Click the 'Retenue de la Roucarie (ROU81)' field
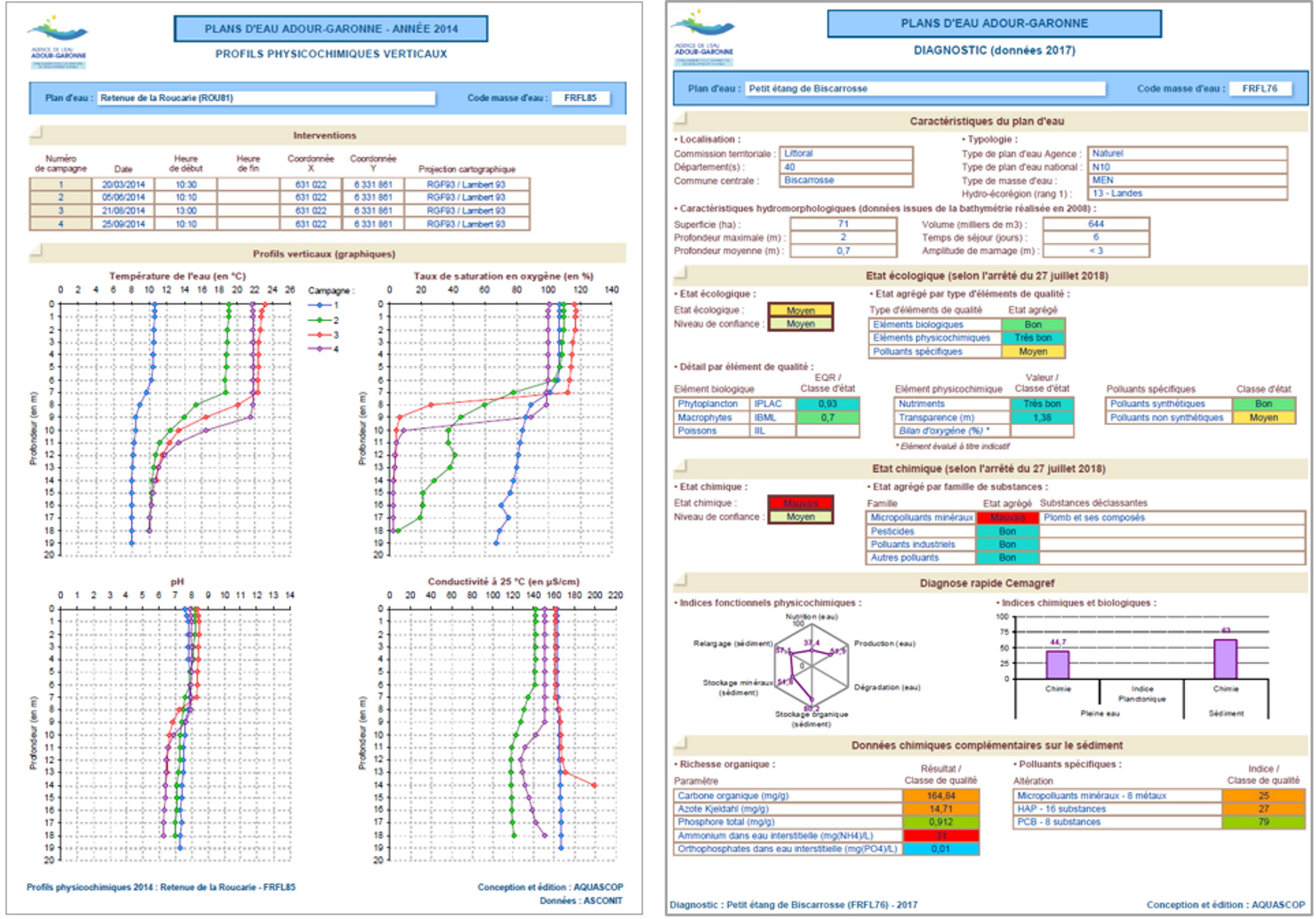 267,98
